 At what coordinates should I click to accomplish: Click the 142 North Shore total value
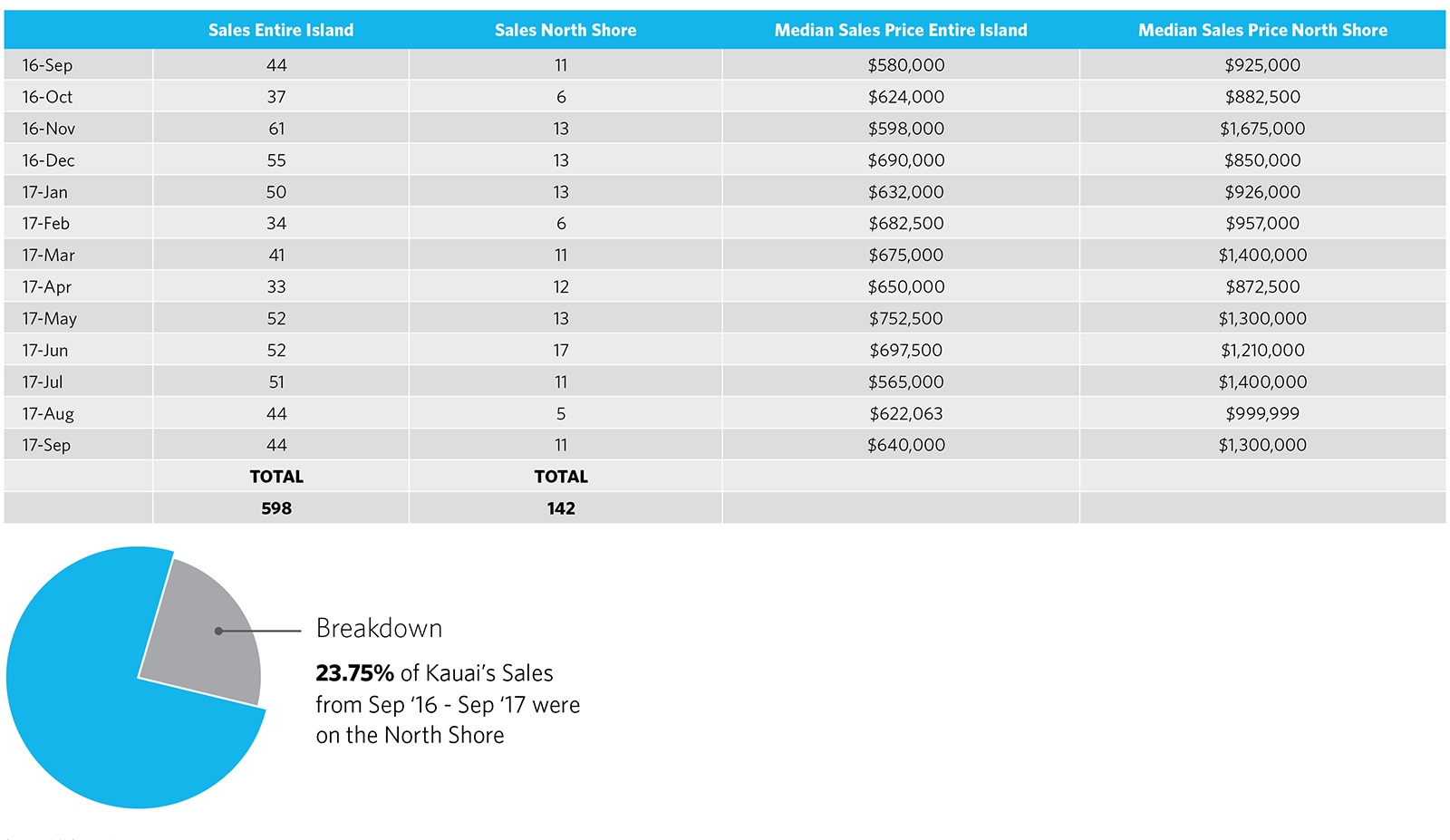561,508
